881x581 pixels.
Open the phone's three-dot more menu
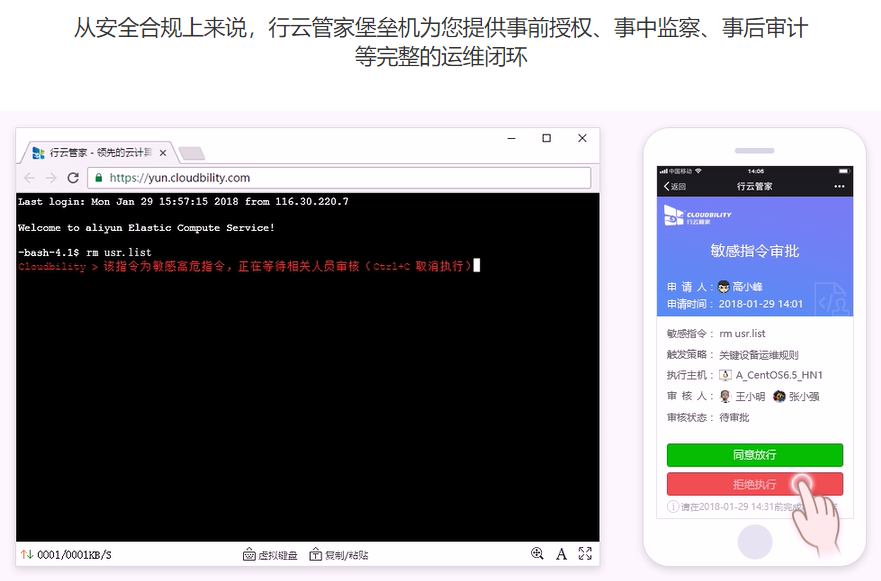(839, 187)
